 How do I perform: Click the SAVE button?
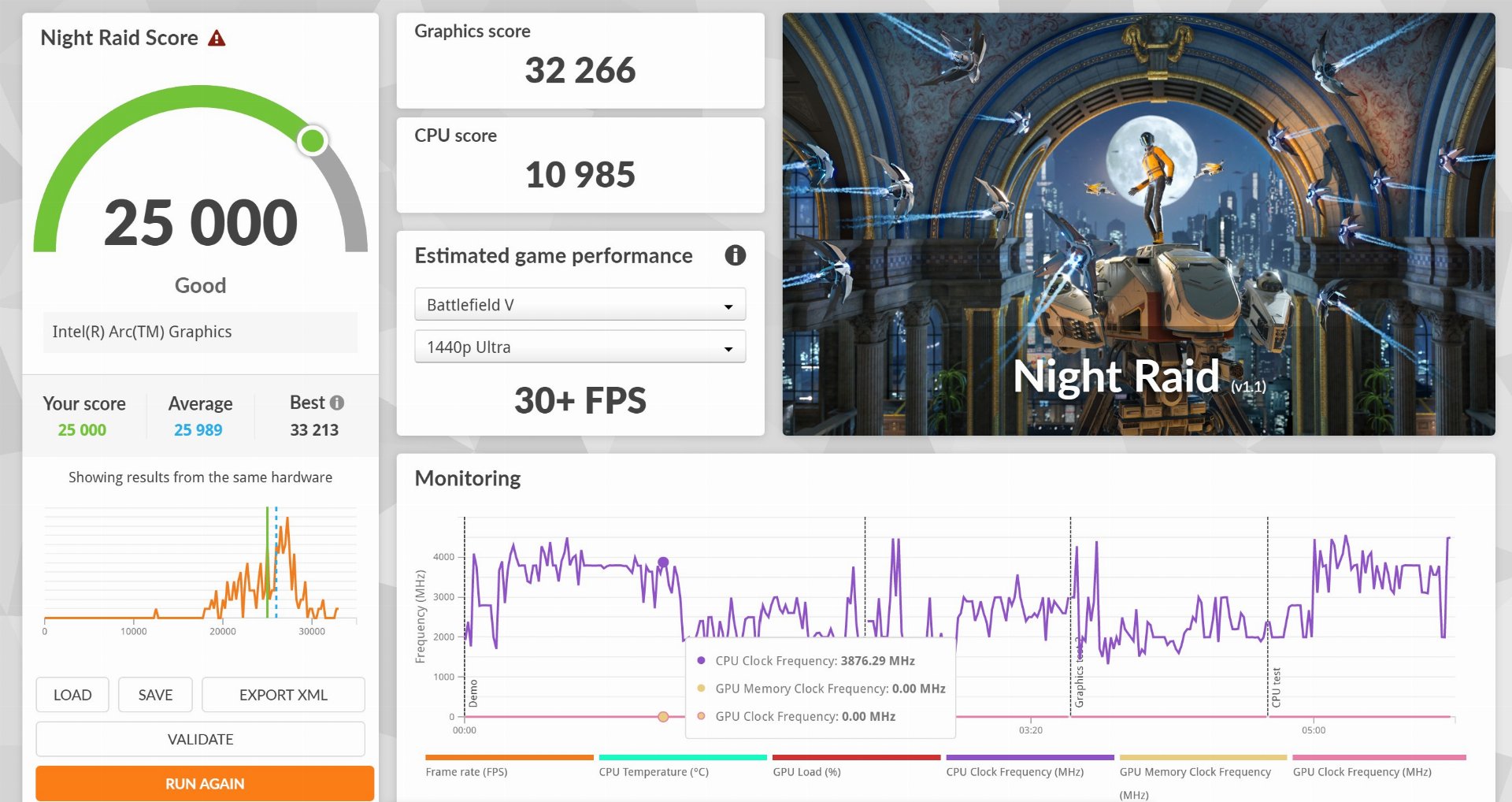click(x=155, y=695)
